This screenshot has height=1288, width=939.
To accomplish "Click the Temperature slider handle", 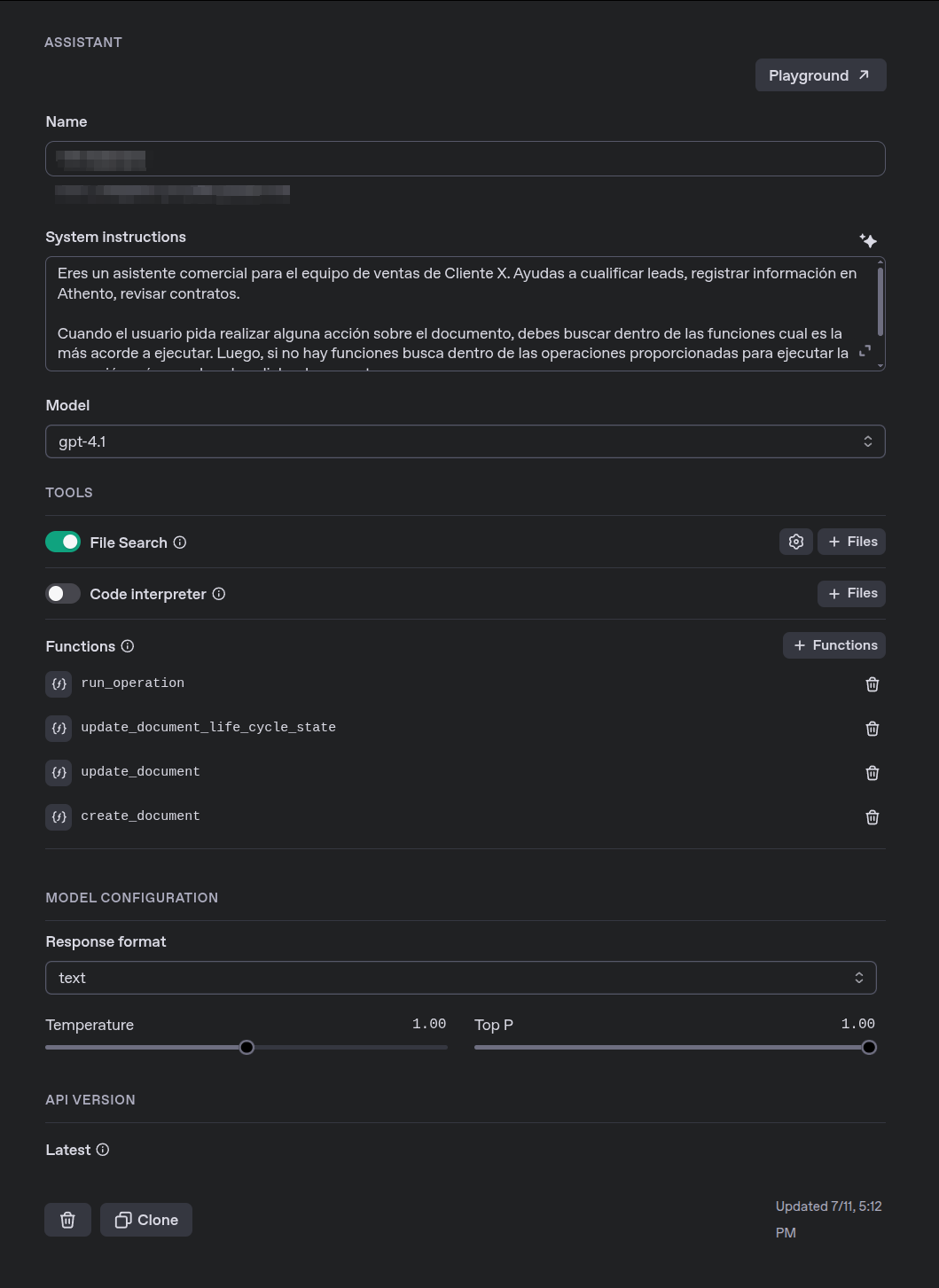I will 246,1048.
